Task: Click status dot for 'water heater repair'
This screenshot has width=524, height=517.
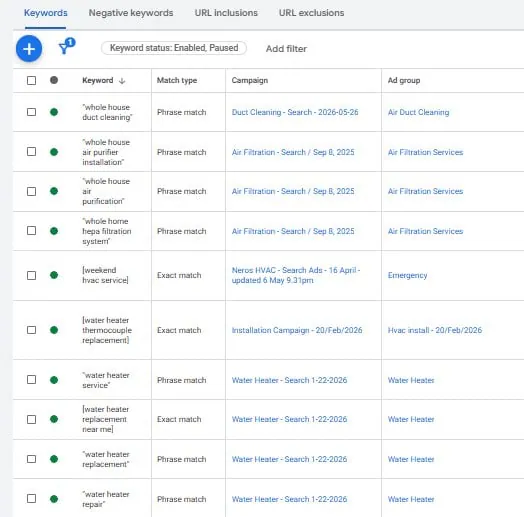Action: coord(54,499)
